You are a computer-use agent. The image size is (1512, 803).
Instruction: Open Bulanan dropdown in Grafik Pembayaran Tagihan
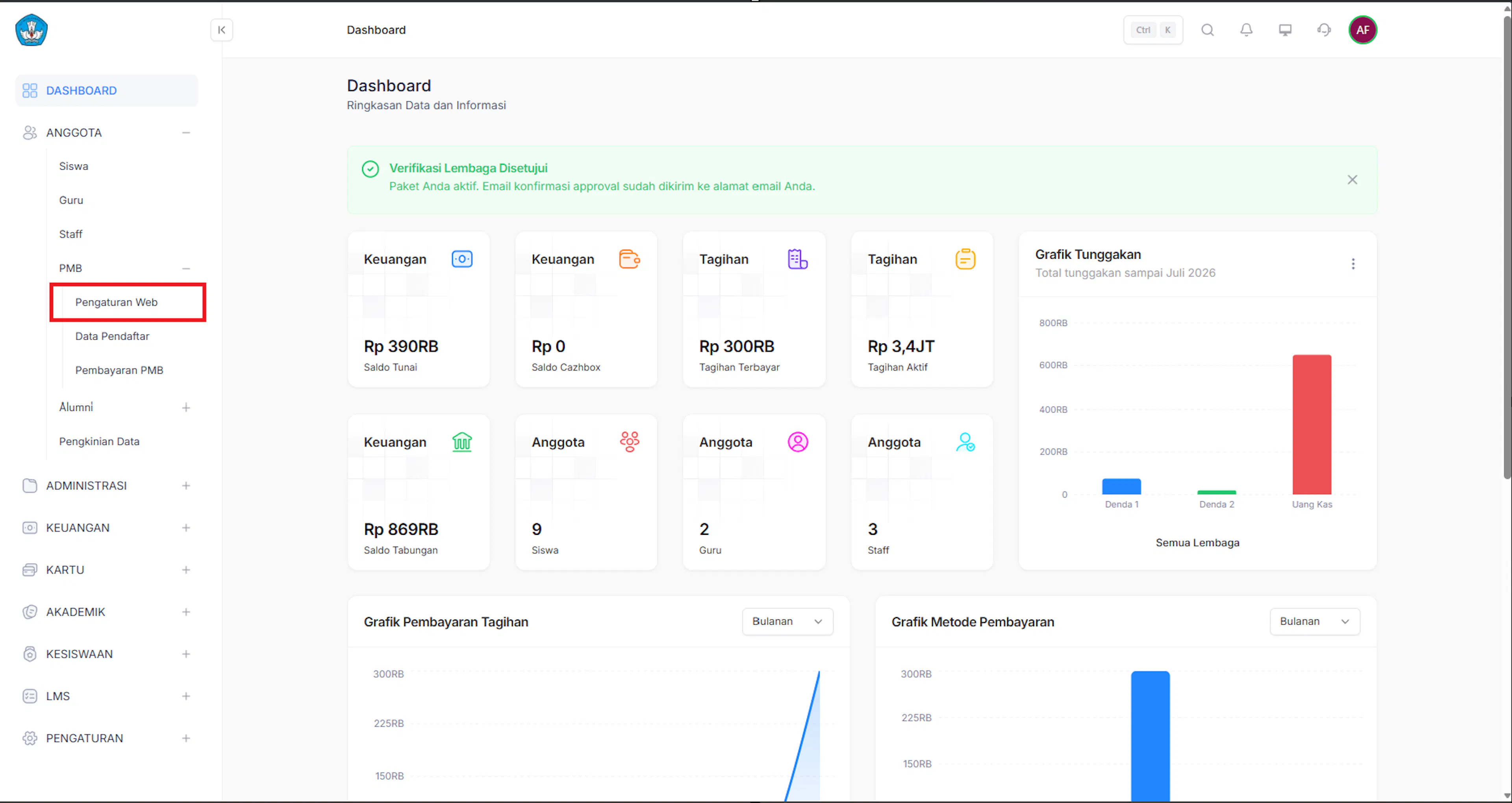tap(787, 621)
